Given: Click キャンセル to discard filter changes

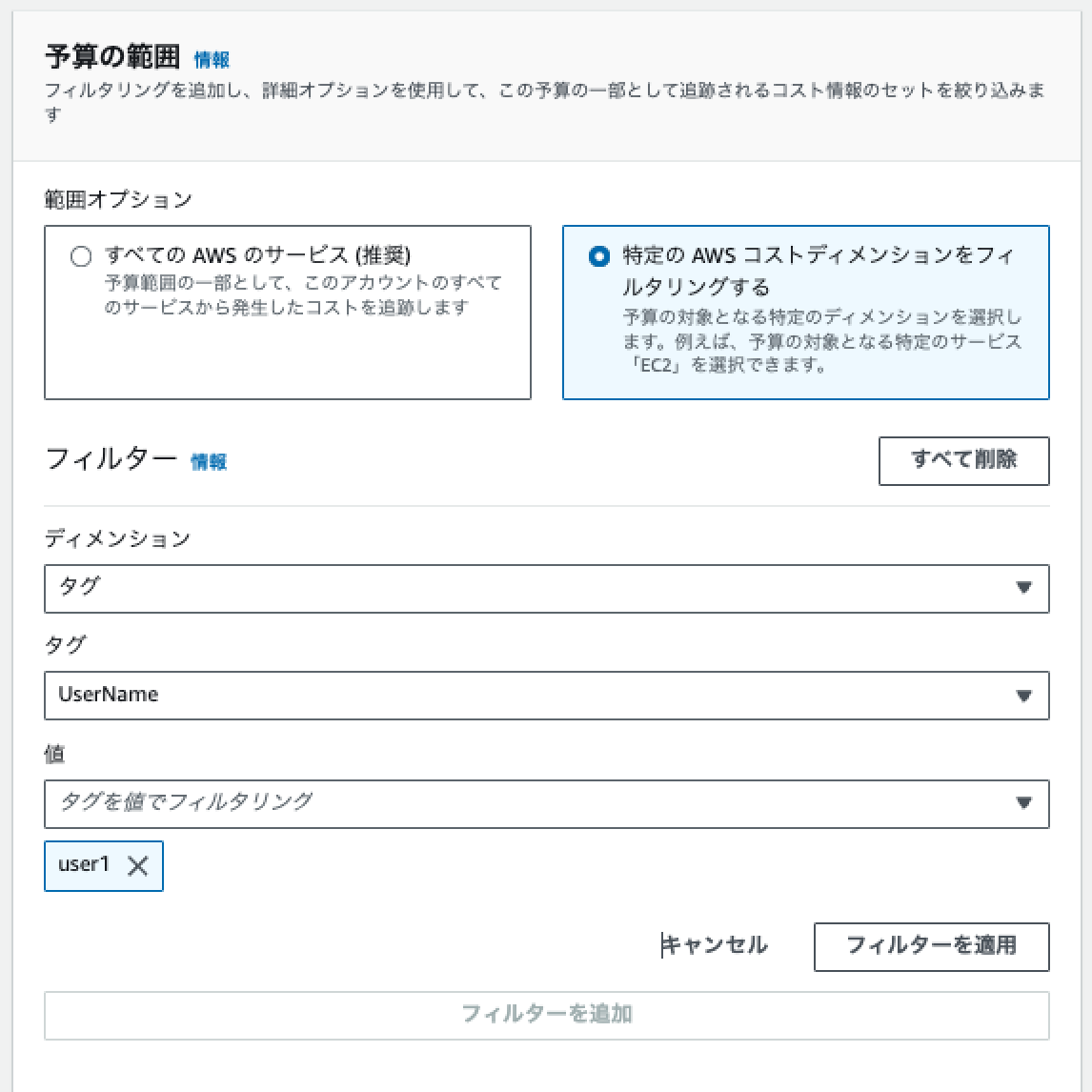Looking at the screenshot, I should coord(717,945).
